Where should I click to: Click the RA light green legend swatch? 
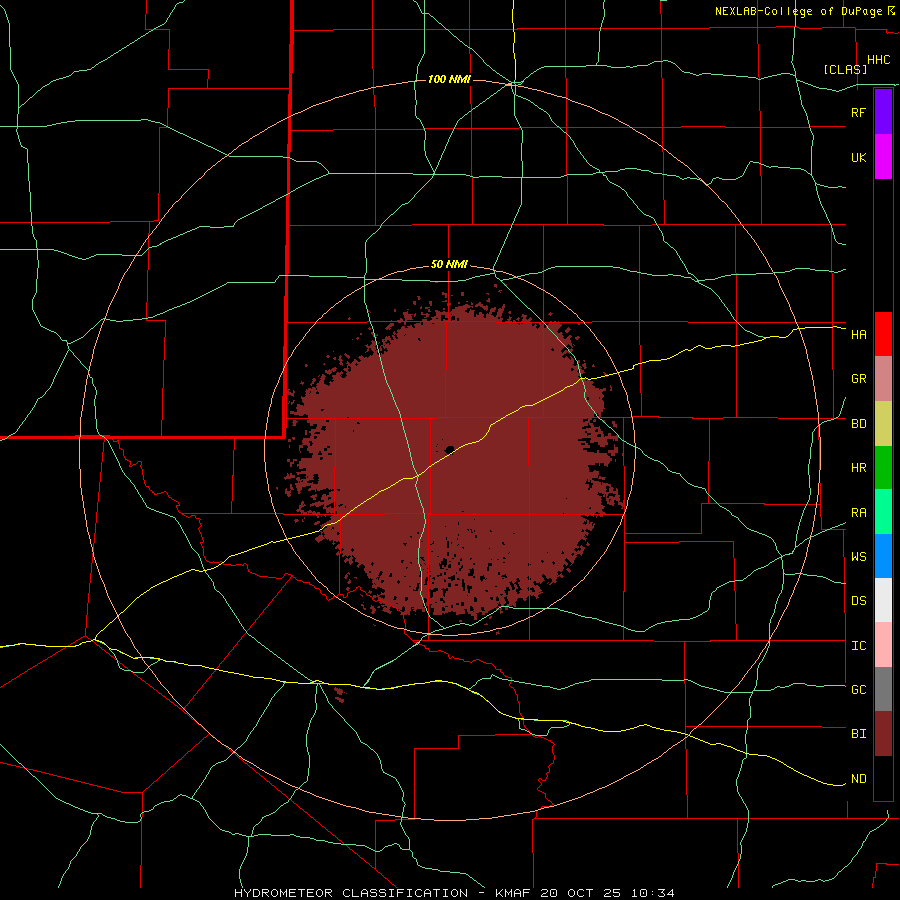[883, 512]
